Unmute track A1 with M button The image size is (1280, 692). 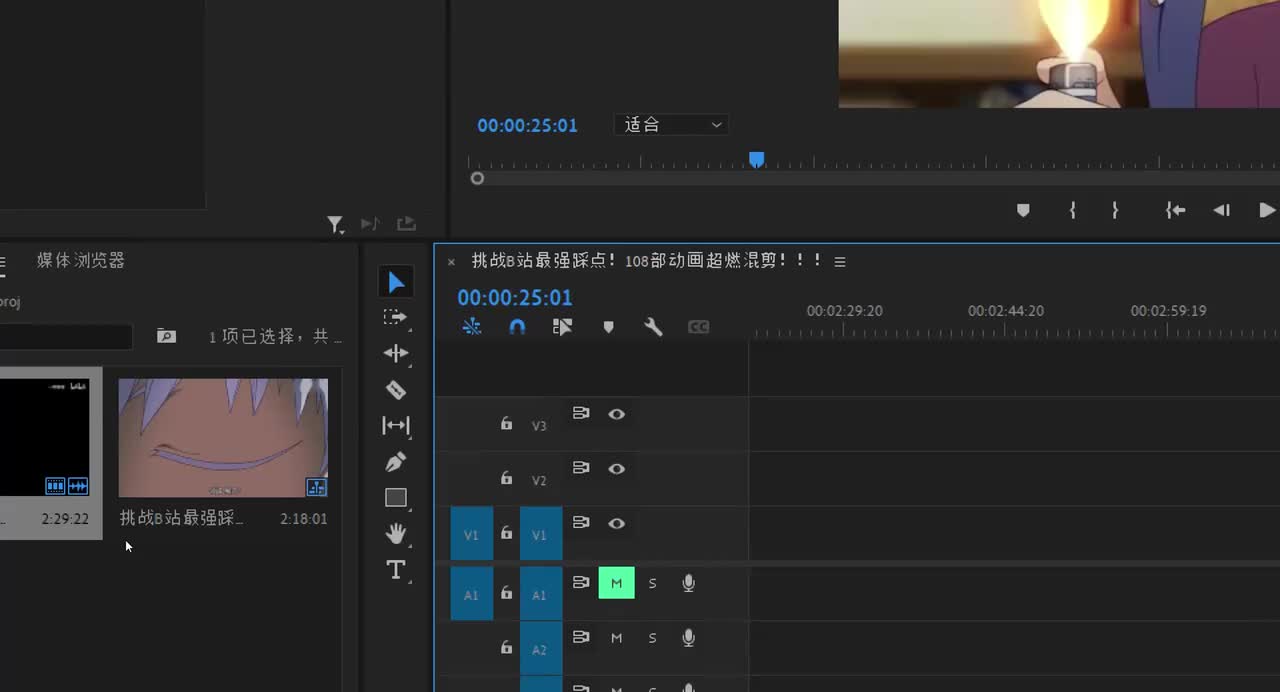pos(616,583)
